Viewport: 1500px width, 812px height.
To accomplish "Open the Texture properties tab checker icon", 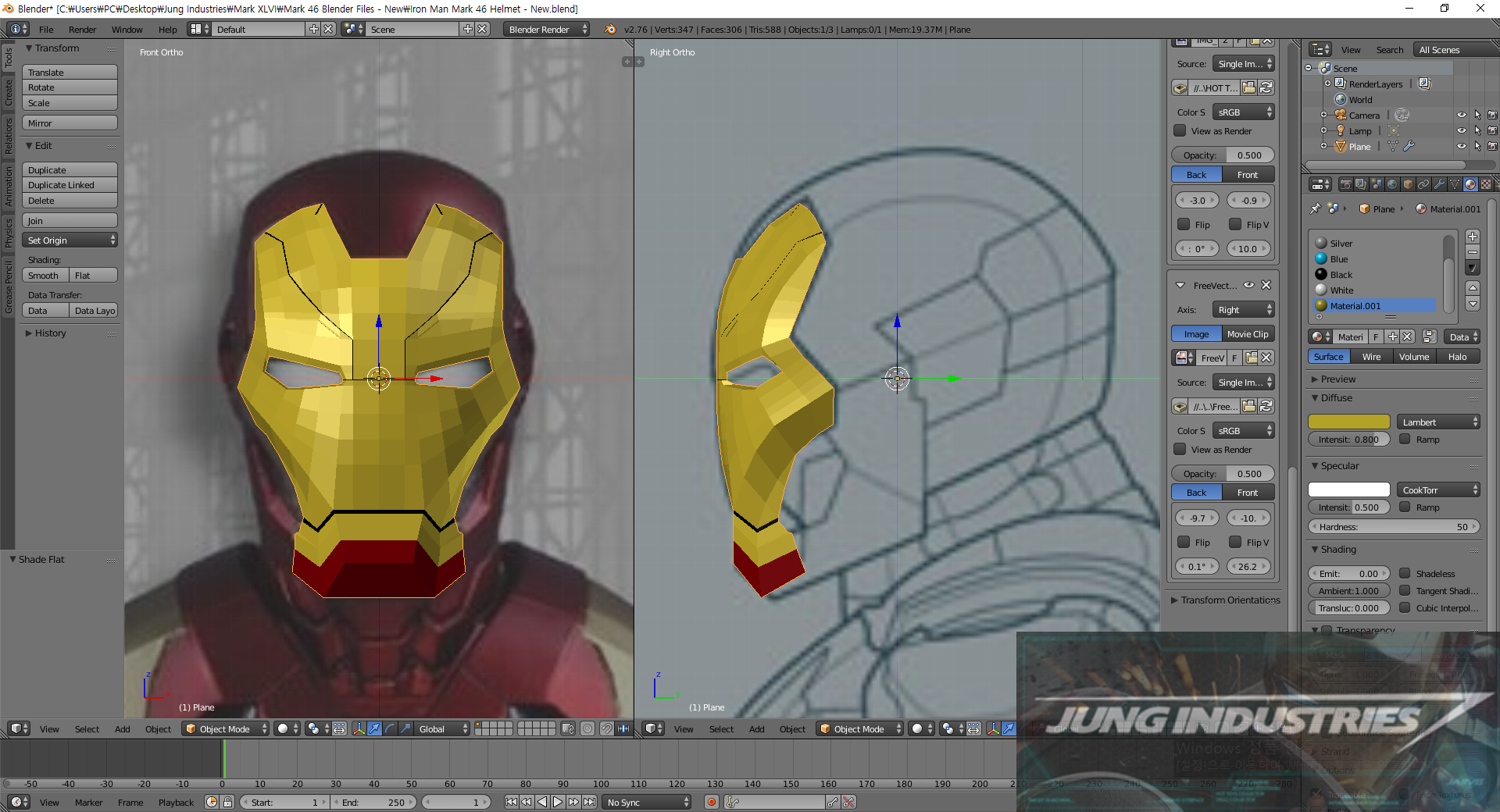I will [1486, 184].
